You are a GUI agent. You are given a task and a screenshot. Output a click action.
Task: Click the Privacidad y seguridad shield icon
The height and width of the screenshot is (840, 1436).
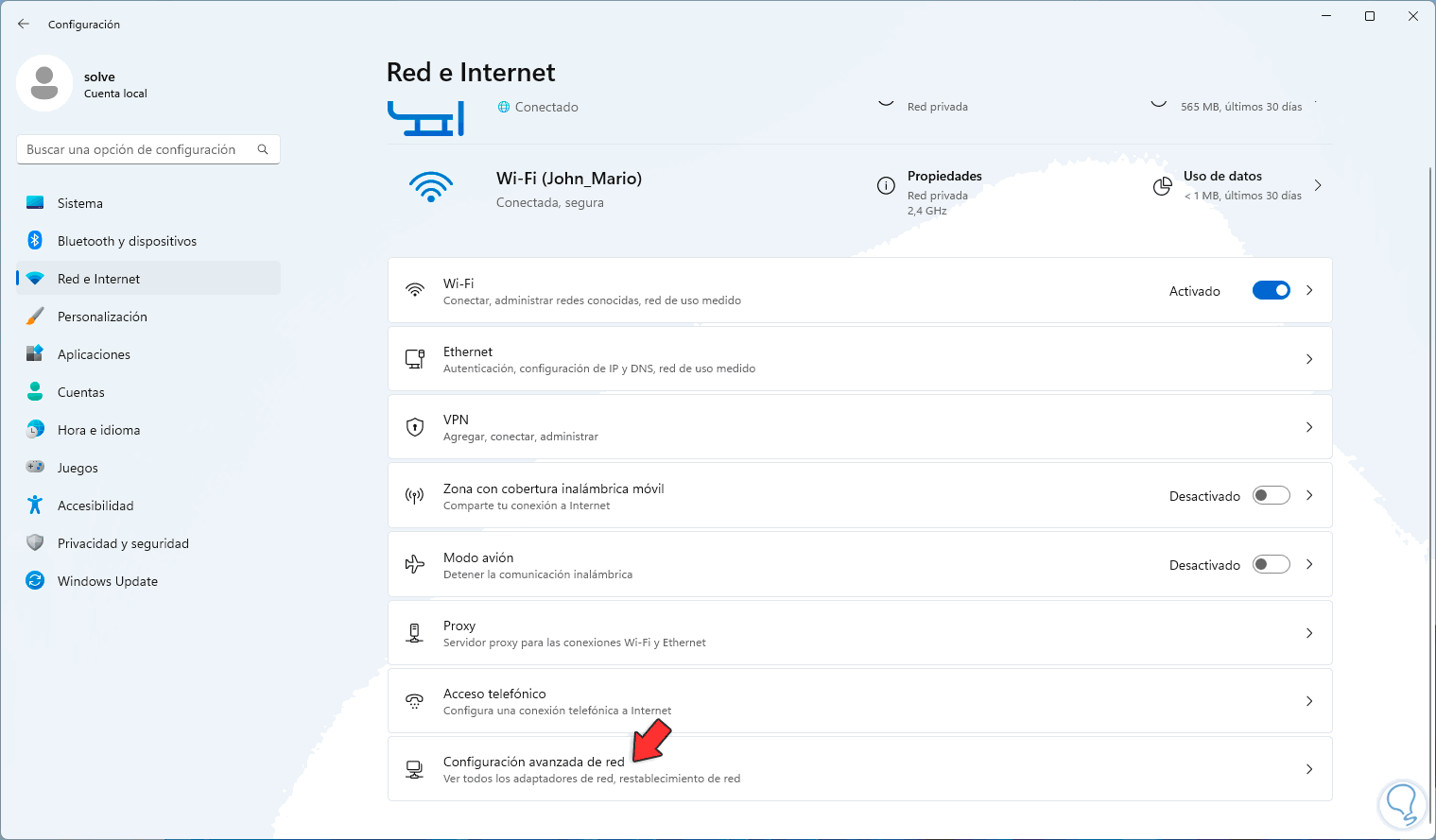pos(35,543)
